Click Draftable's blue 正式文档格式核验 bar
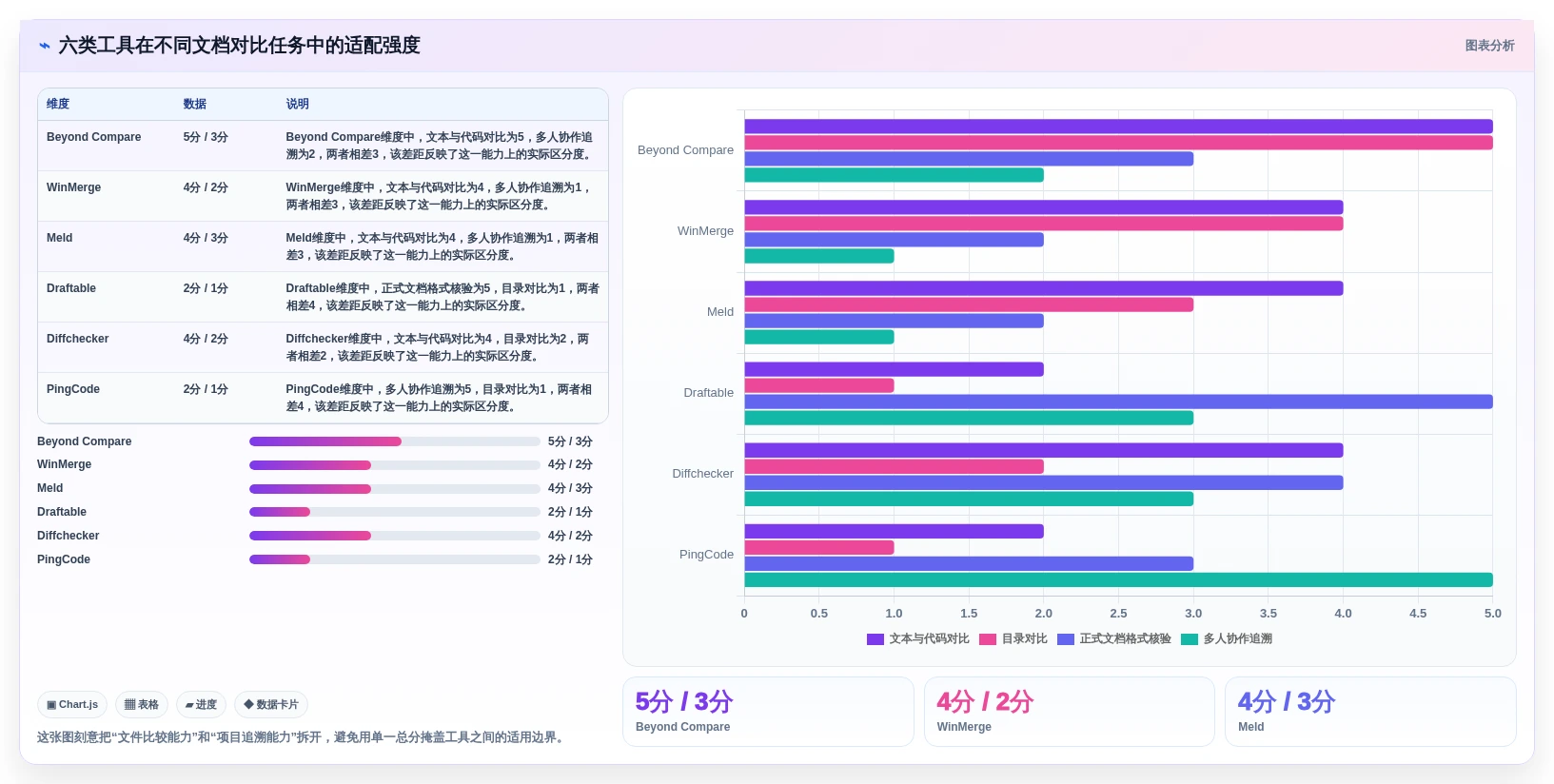 1118,402
